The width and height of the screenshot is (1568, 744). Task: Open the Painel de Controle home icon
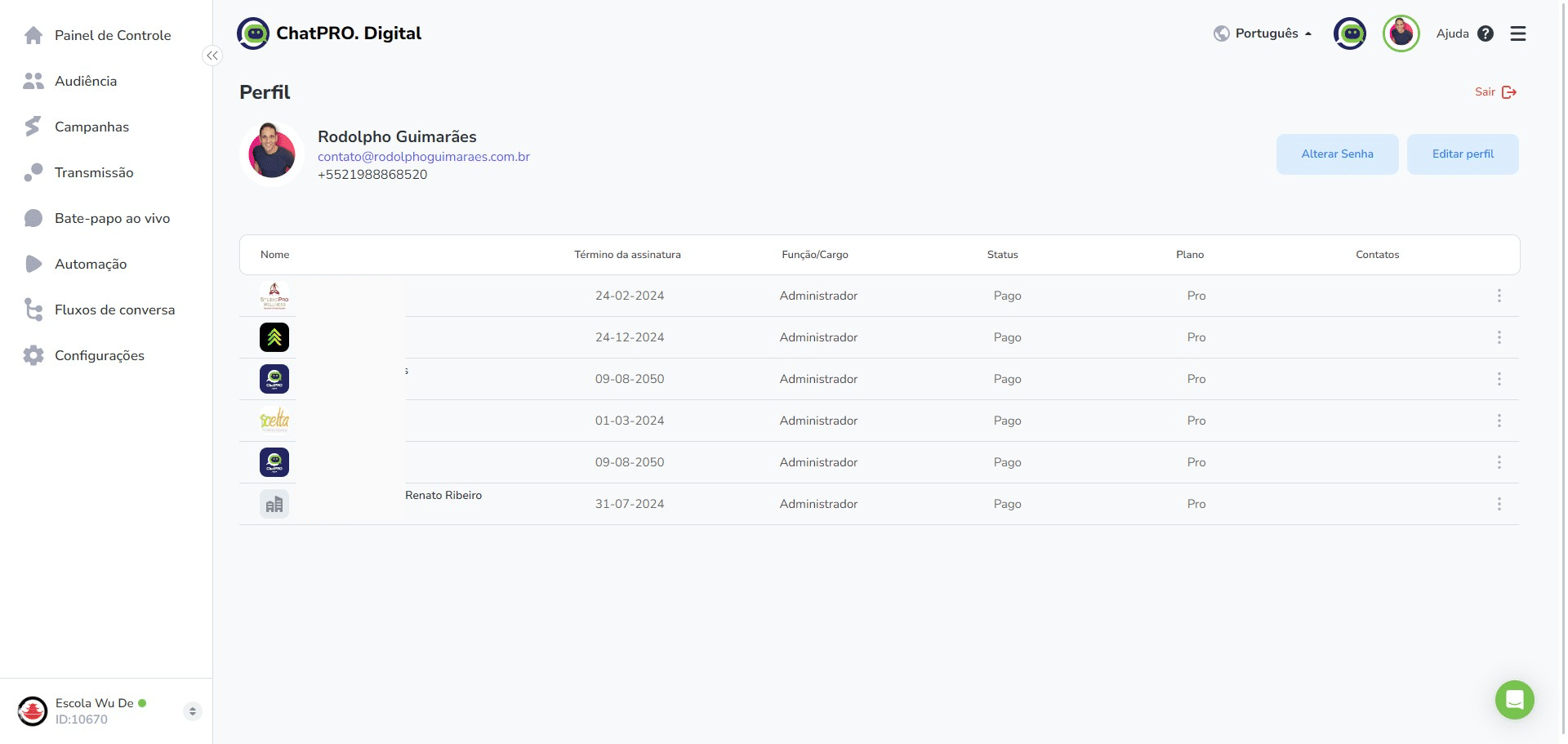[x=33, y=35]
